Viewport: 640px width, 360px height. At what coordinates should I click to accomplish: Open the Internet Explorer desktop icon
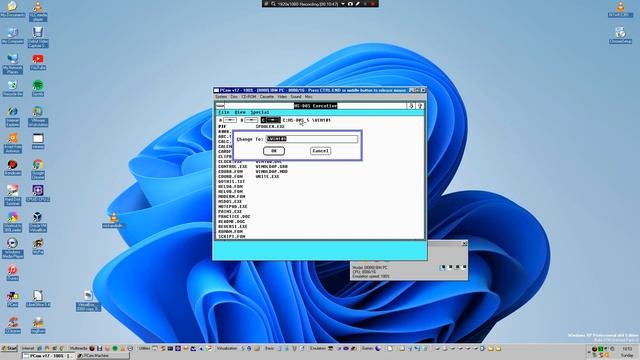13,116
